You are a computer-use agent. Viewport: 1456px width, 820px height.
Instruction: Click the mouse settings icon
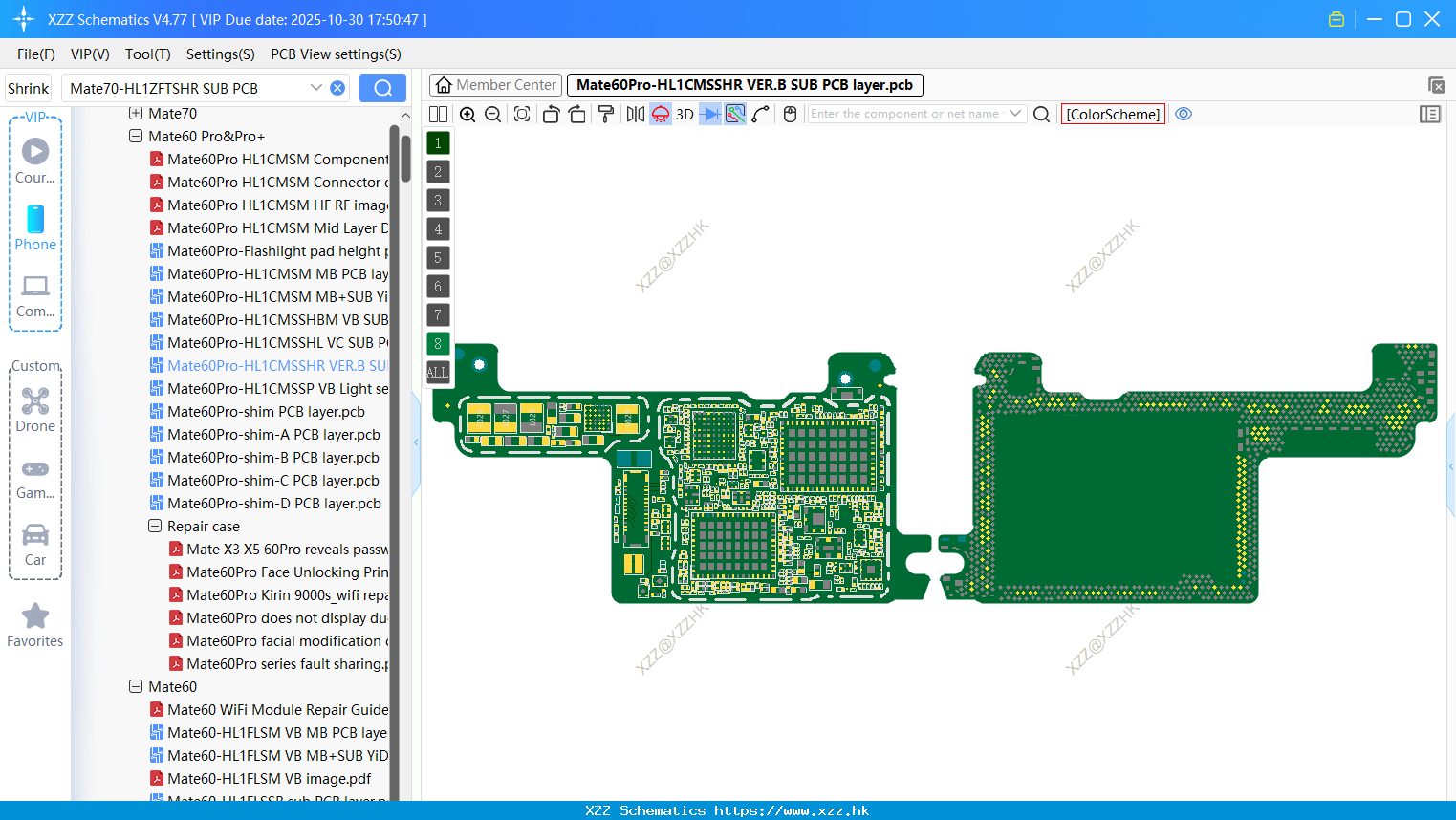790,114
